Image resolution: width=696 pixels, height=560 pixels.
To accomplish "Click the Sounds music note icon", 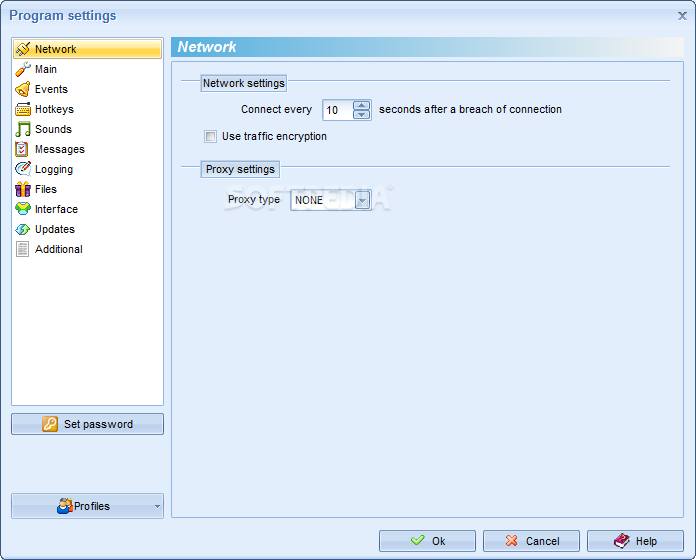I will 23,129.
